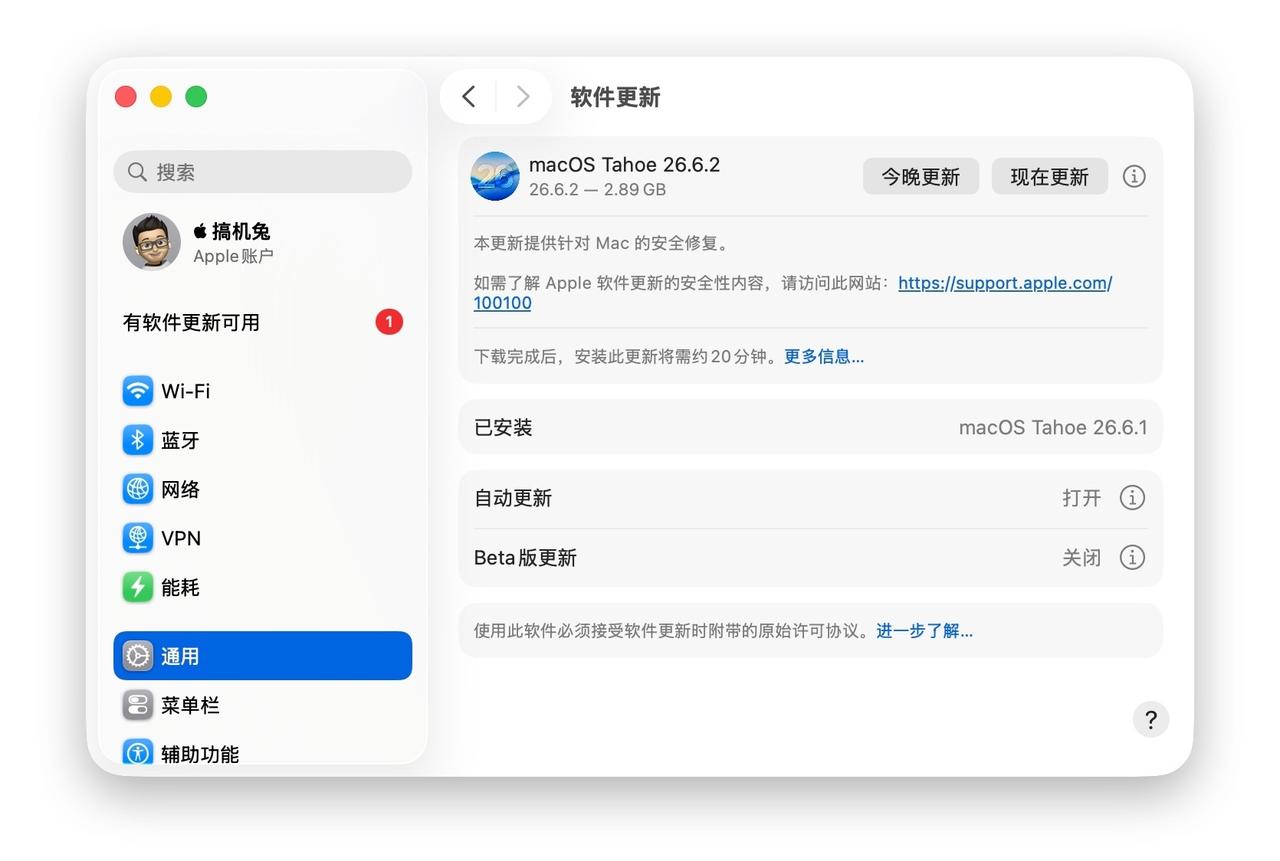The width and height of the screenshot is (1280, 861).
Task: Click the macOS Tahoe 26.6.2 update title
Action: click(625, 165)
